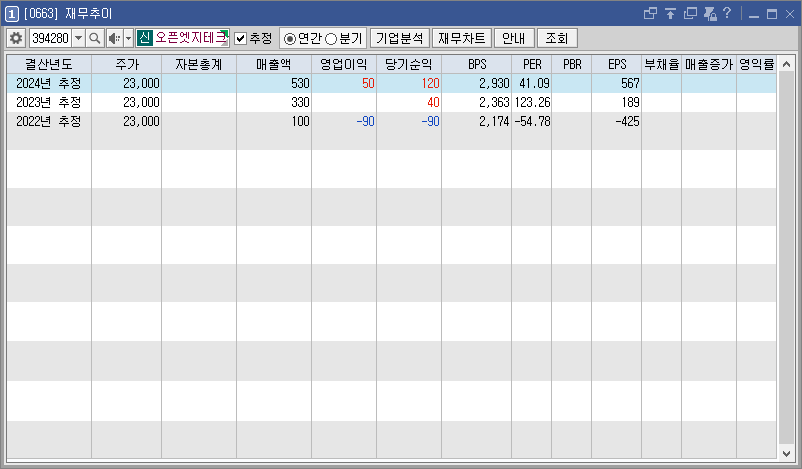Click PER value 41.09

(534, 83)
